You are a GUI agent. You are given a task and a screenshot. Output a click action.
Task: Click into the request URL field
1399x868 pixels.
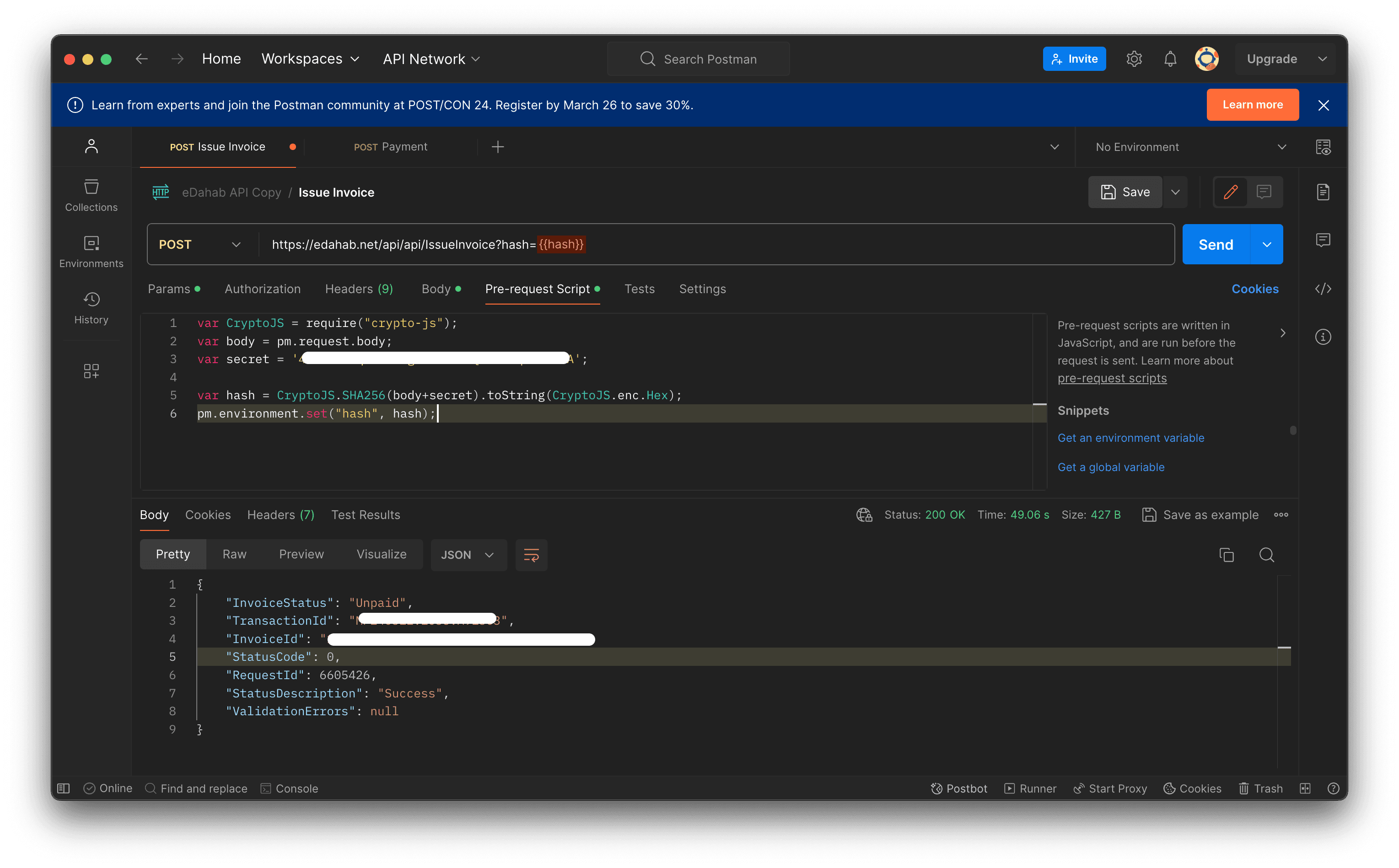pyautogui.click(x=716, y=245)
